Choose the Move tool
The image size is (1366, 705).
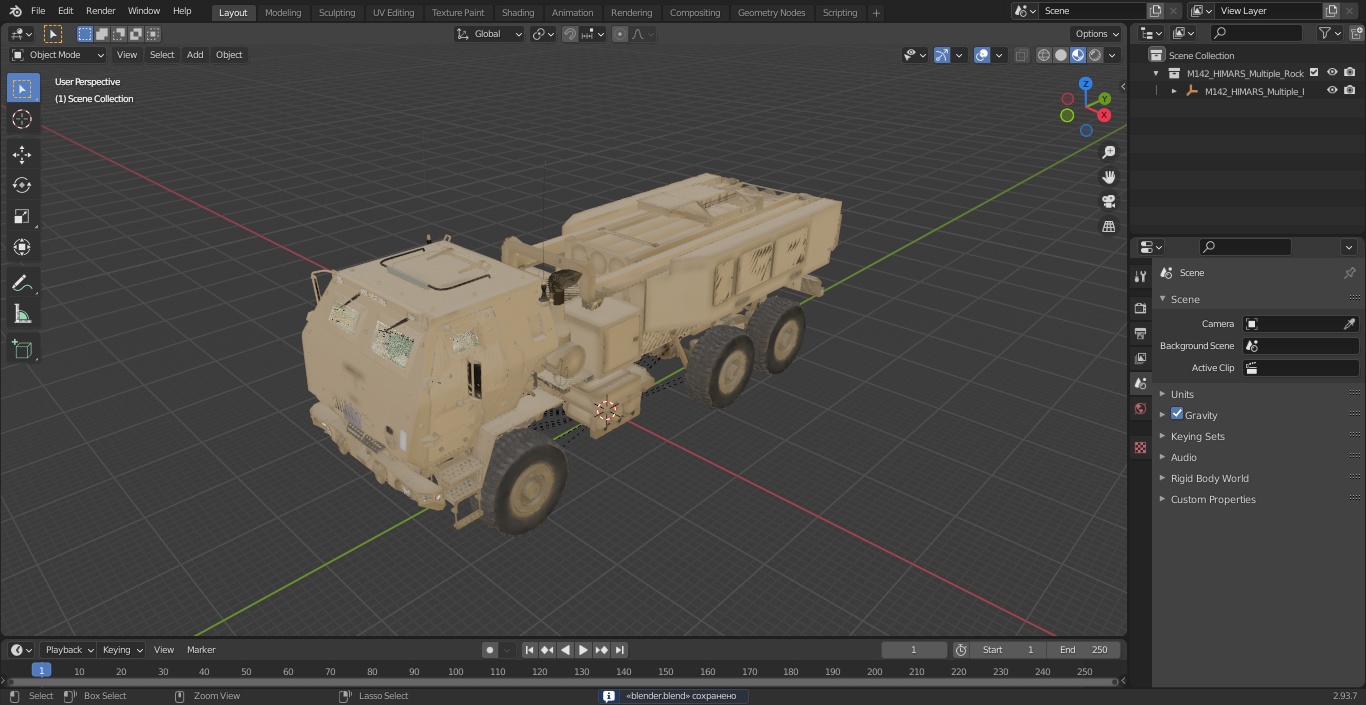(23, 154)
